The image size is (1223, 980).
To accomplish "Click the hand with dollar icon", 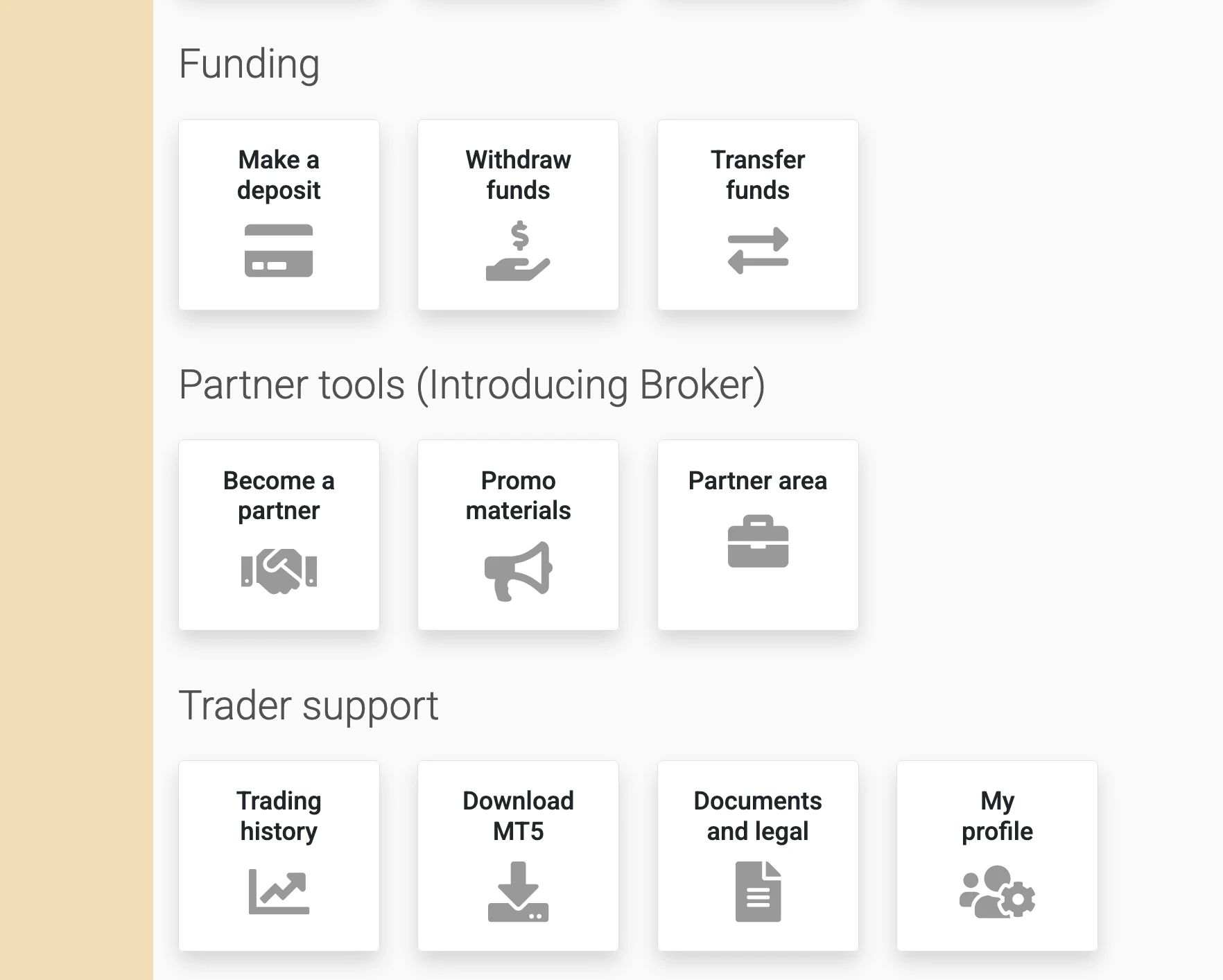I will click(x=518, y=251).
